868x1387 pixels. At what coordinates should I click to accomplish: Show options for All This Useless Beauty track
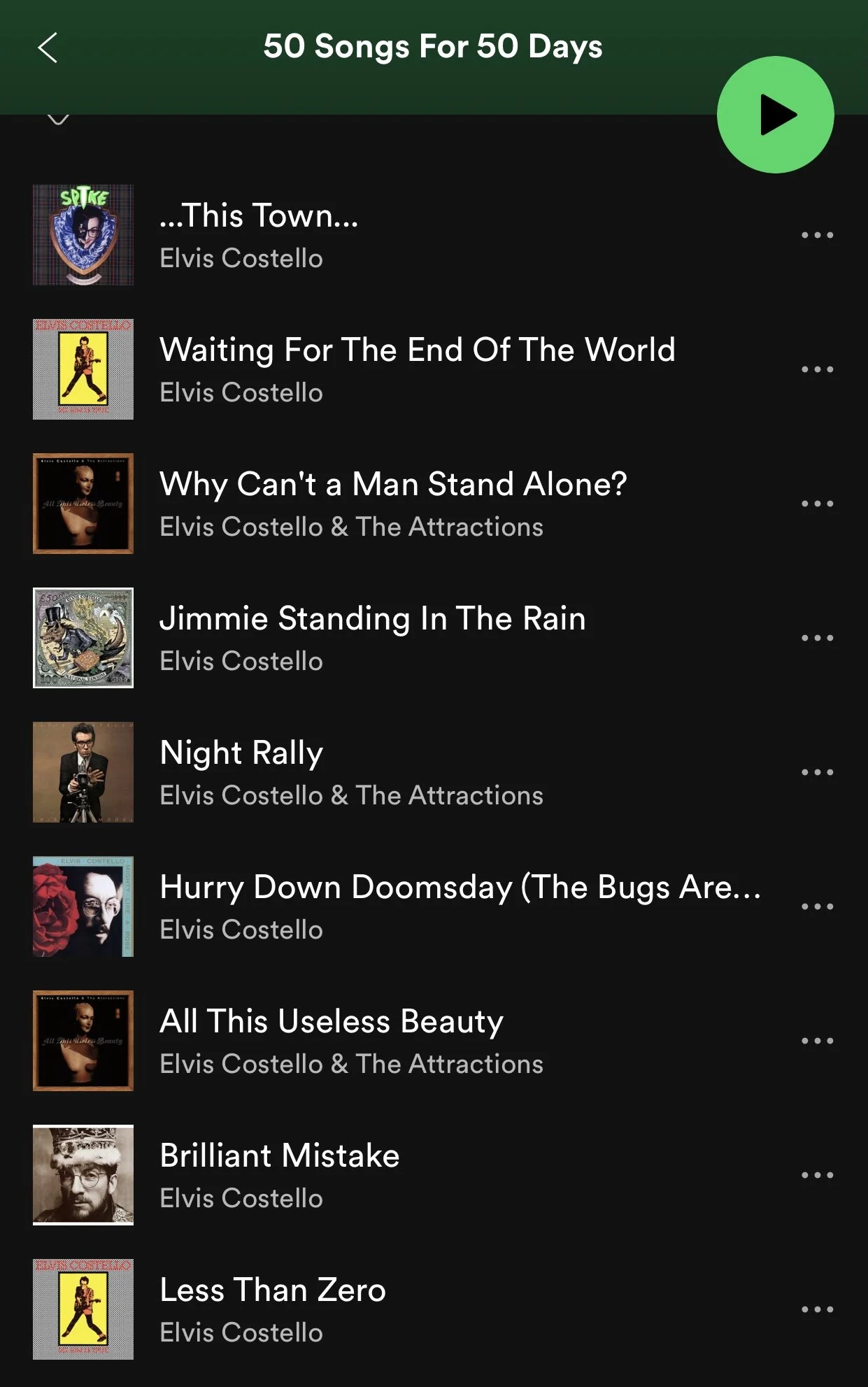click(x=817, y=1041)
